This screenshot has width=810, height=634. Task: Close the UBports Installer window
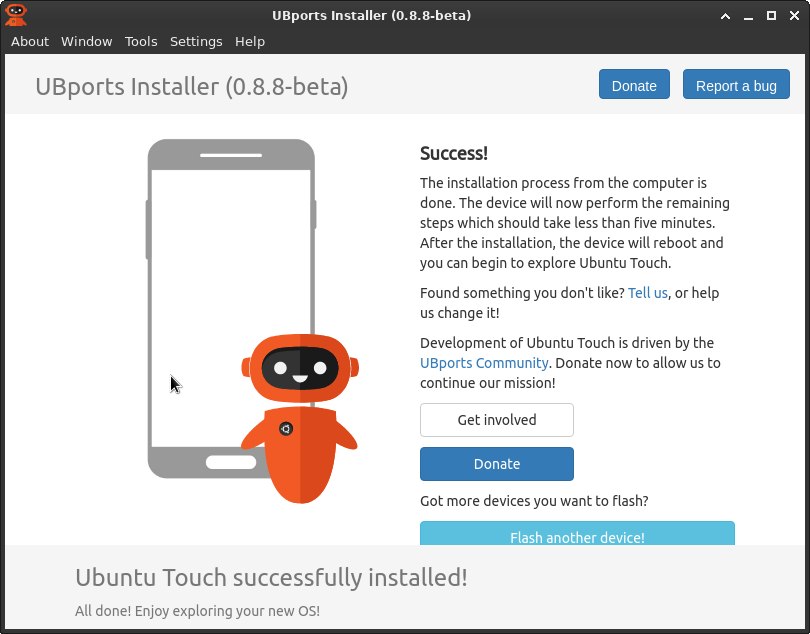795,16
